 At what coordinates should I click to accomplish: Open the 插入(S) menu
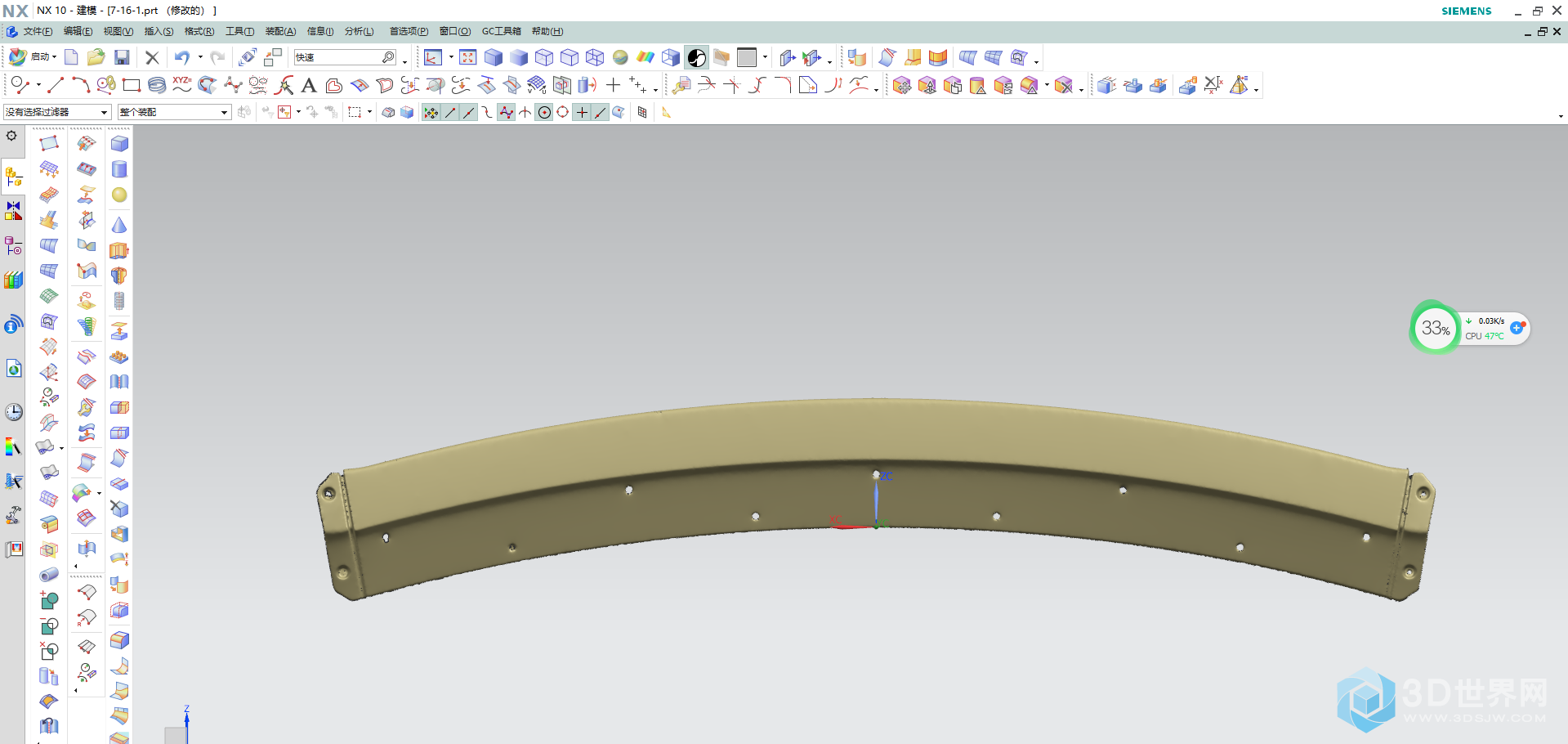[159, 31]
